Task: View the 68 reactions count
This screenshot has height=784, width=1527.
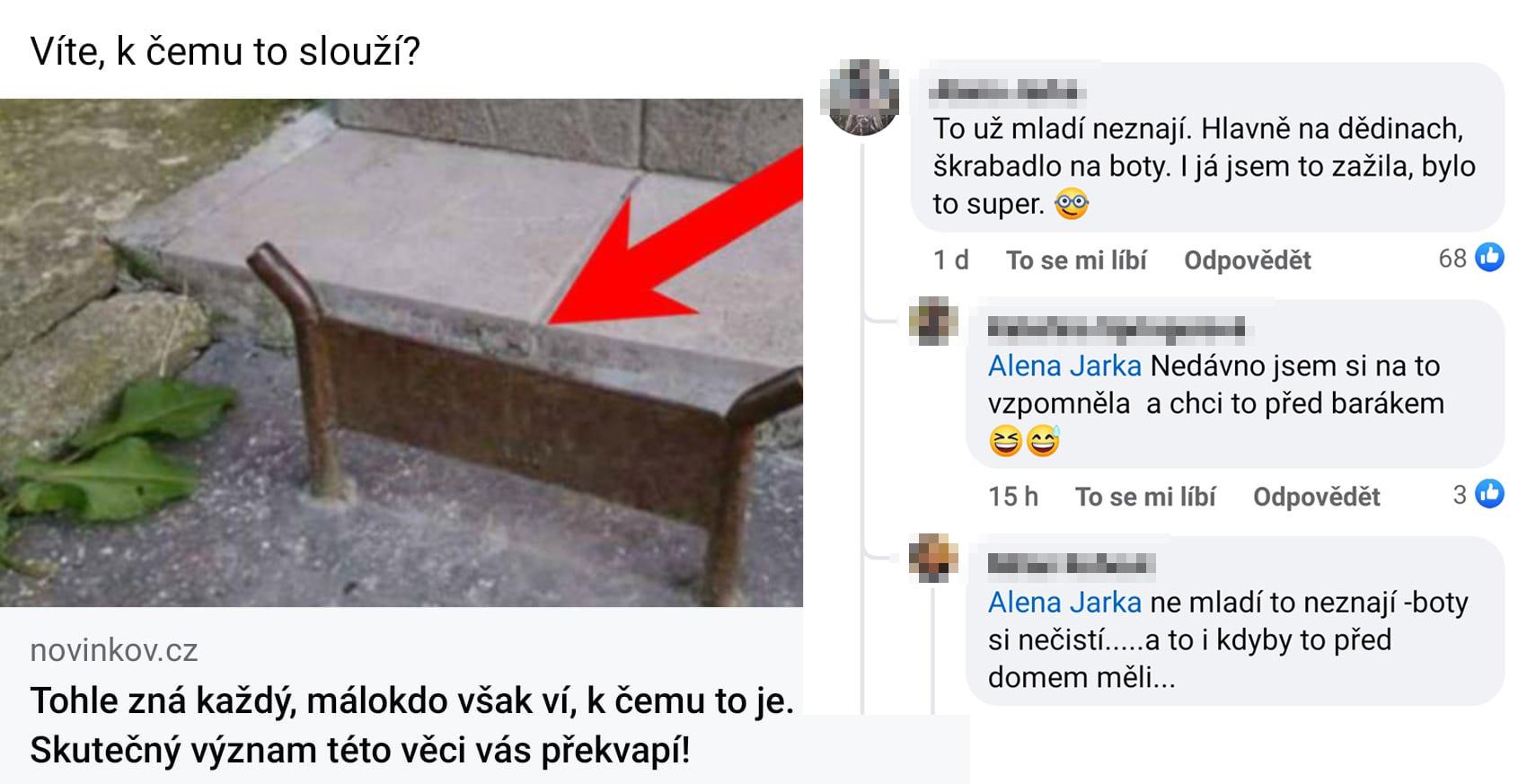Action: pos(1452,259)
